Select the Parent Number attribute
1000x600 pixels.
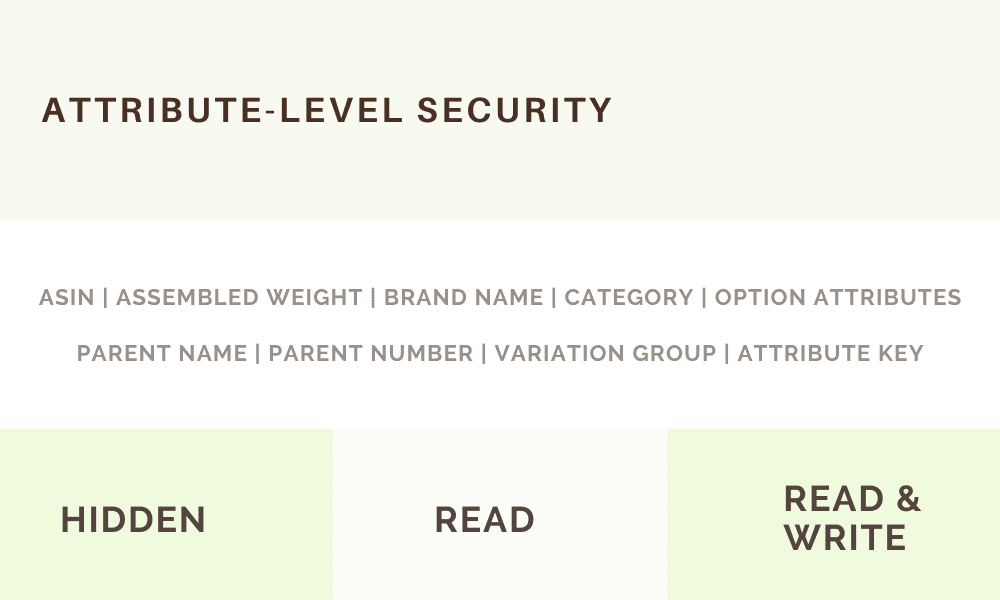coord(371,353)
